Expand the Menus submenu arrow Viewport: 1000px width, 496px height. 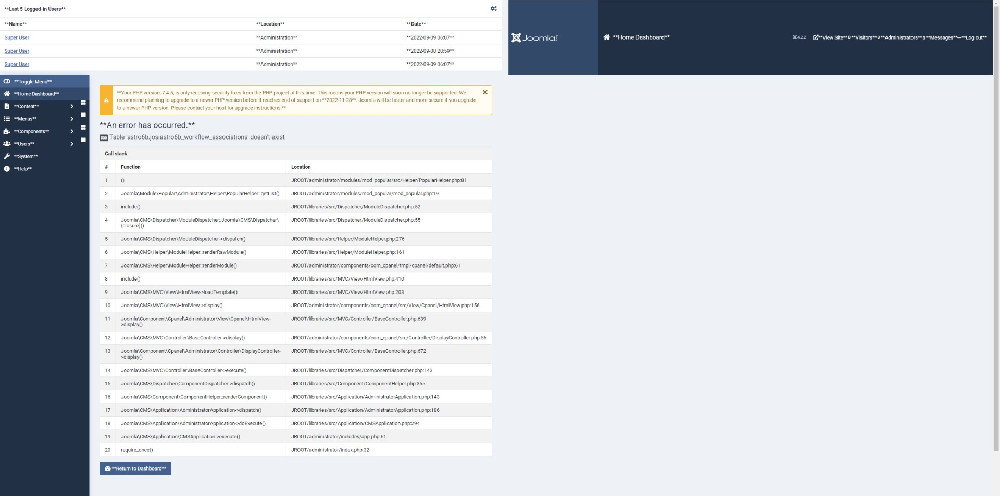[x=71, y=118]
